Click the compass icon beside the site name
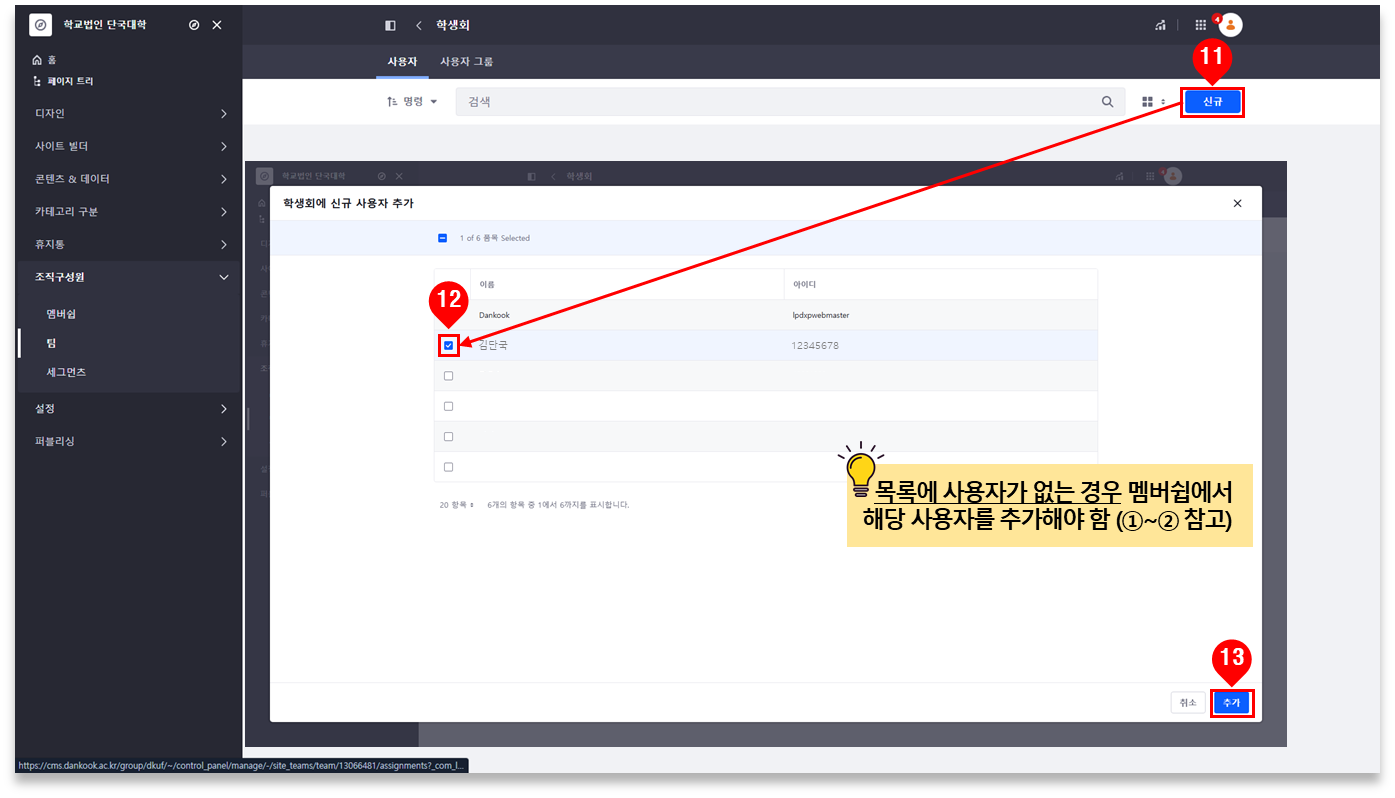Viewport: 1395px width, 798px height. (x=194, y=25)
